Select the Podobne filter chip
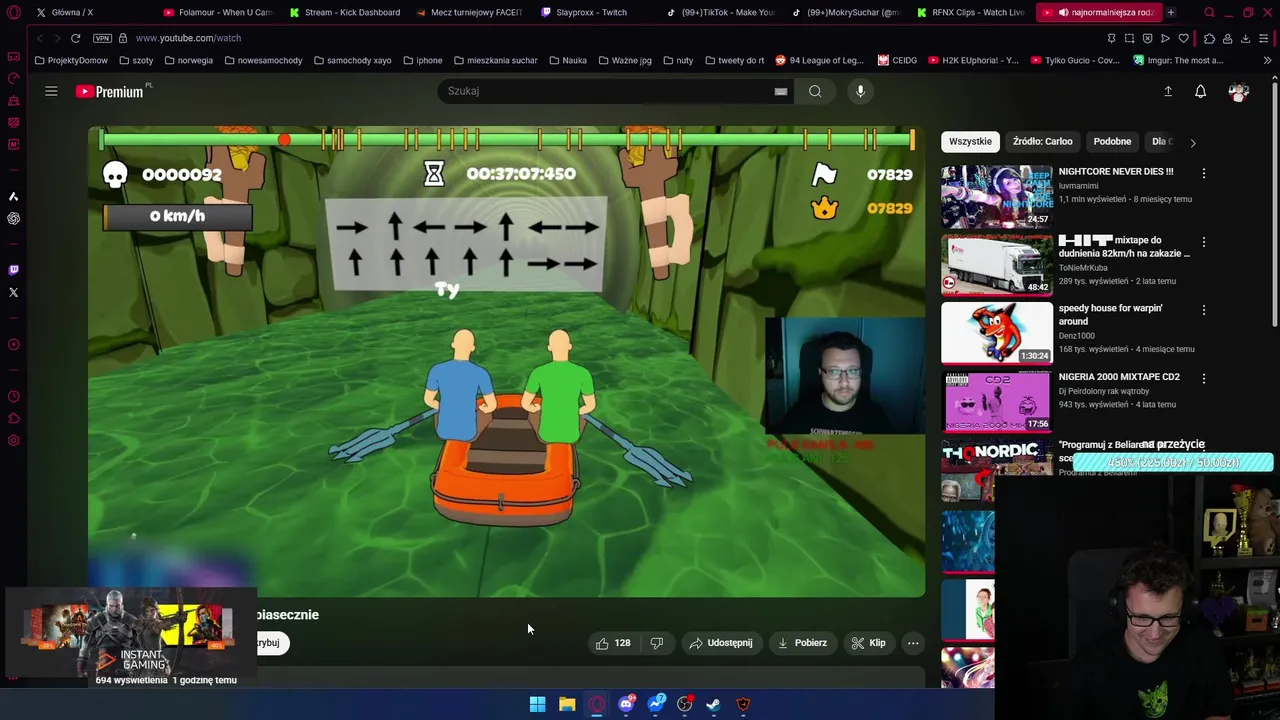 click(x=1112, y=141)
